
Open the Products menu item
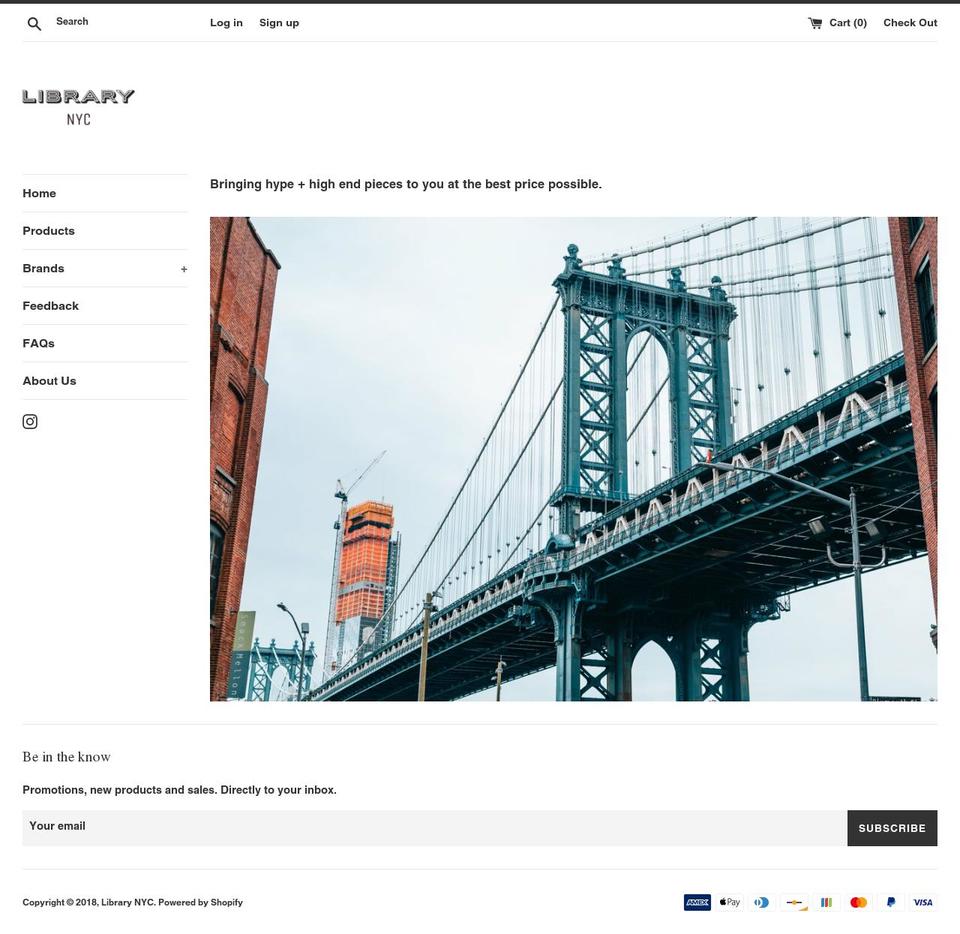[48, 231]
